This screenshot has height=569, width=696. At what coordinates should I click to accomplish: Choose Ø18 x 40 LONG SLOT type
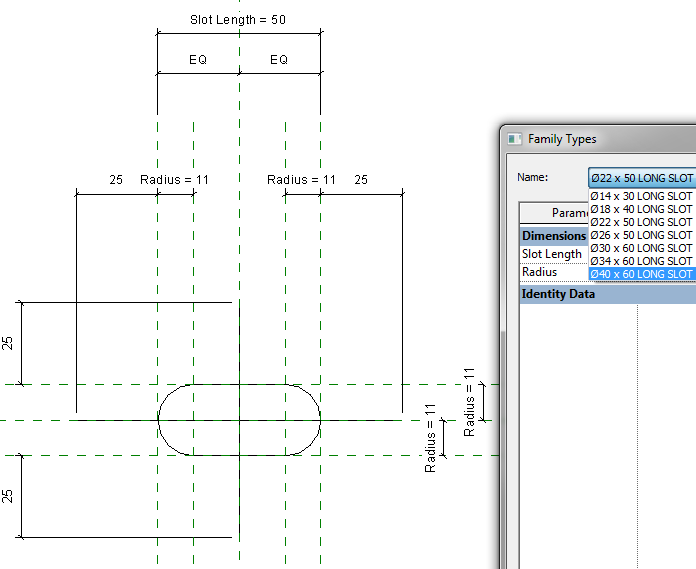(642, 209)
